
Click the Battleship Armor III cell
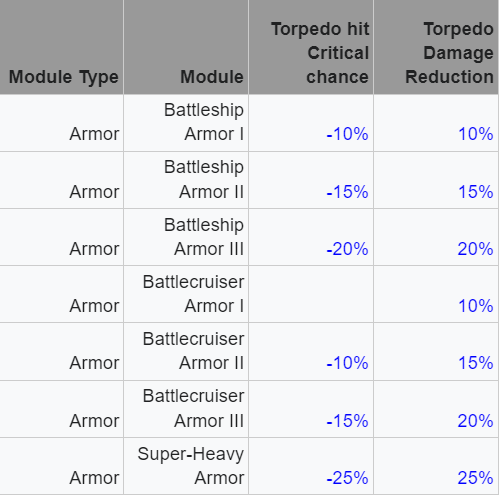click(x=186, y=237)
